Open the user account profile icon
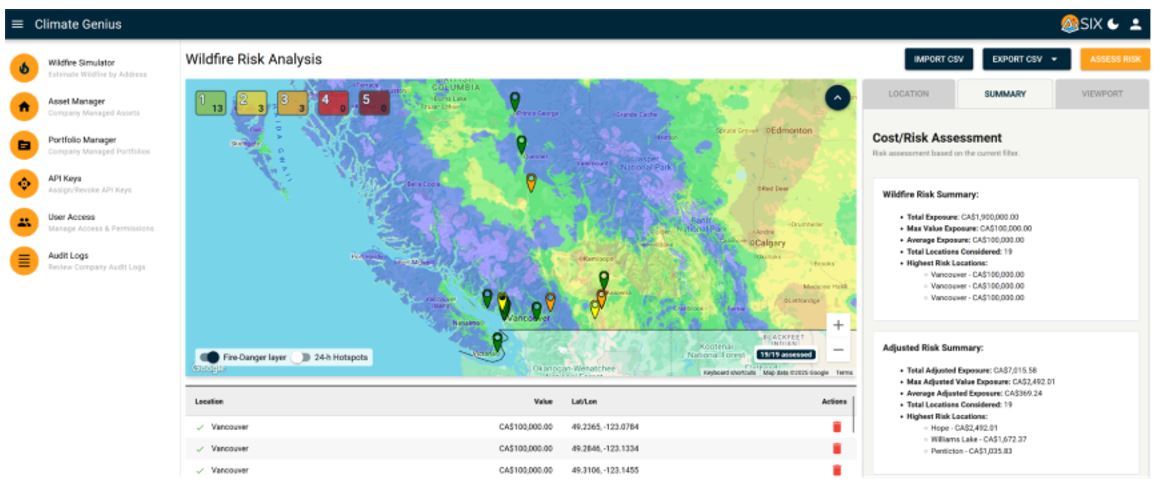 point(1135,24)
